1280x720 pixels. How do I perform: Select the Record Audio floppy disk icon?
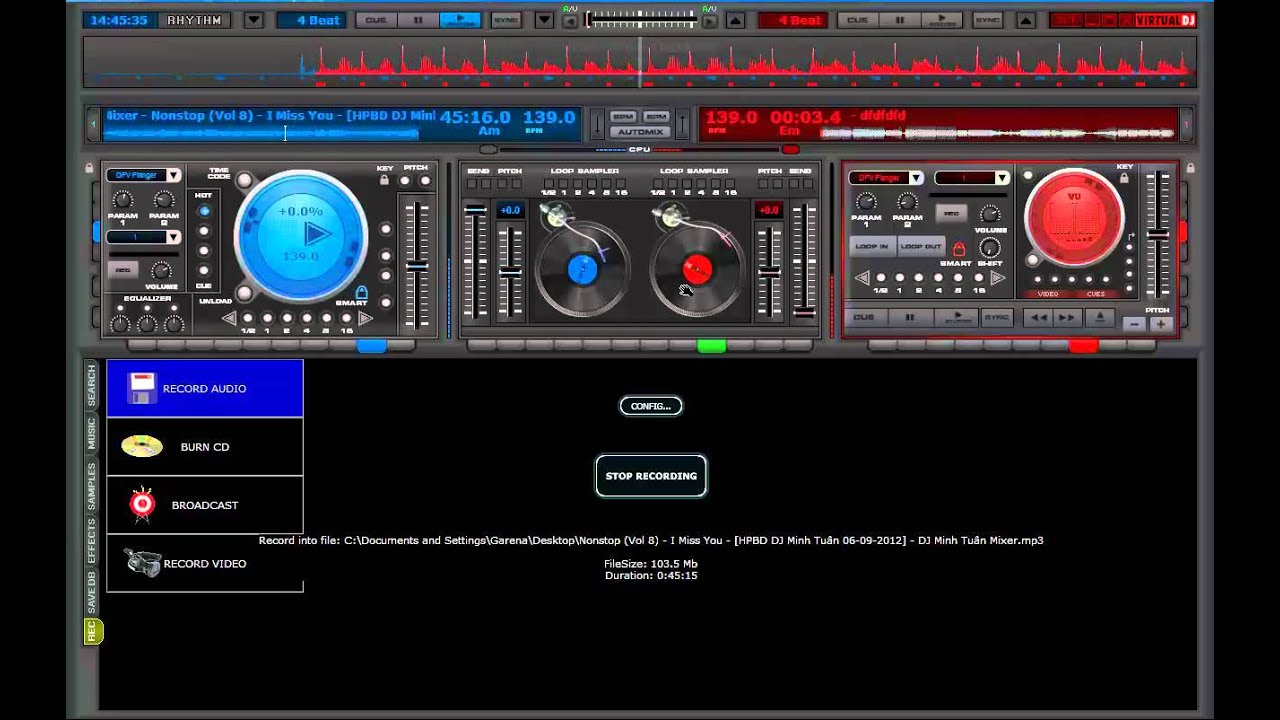pos(142,388)
